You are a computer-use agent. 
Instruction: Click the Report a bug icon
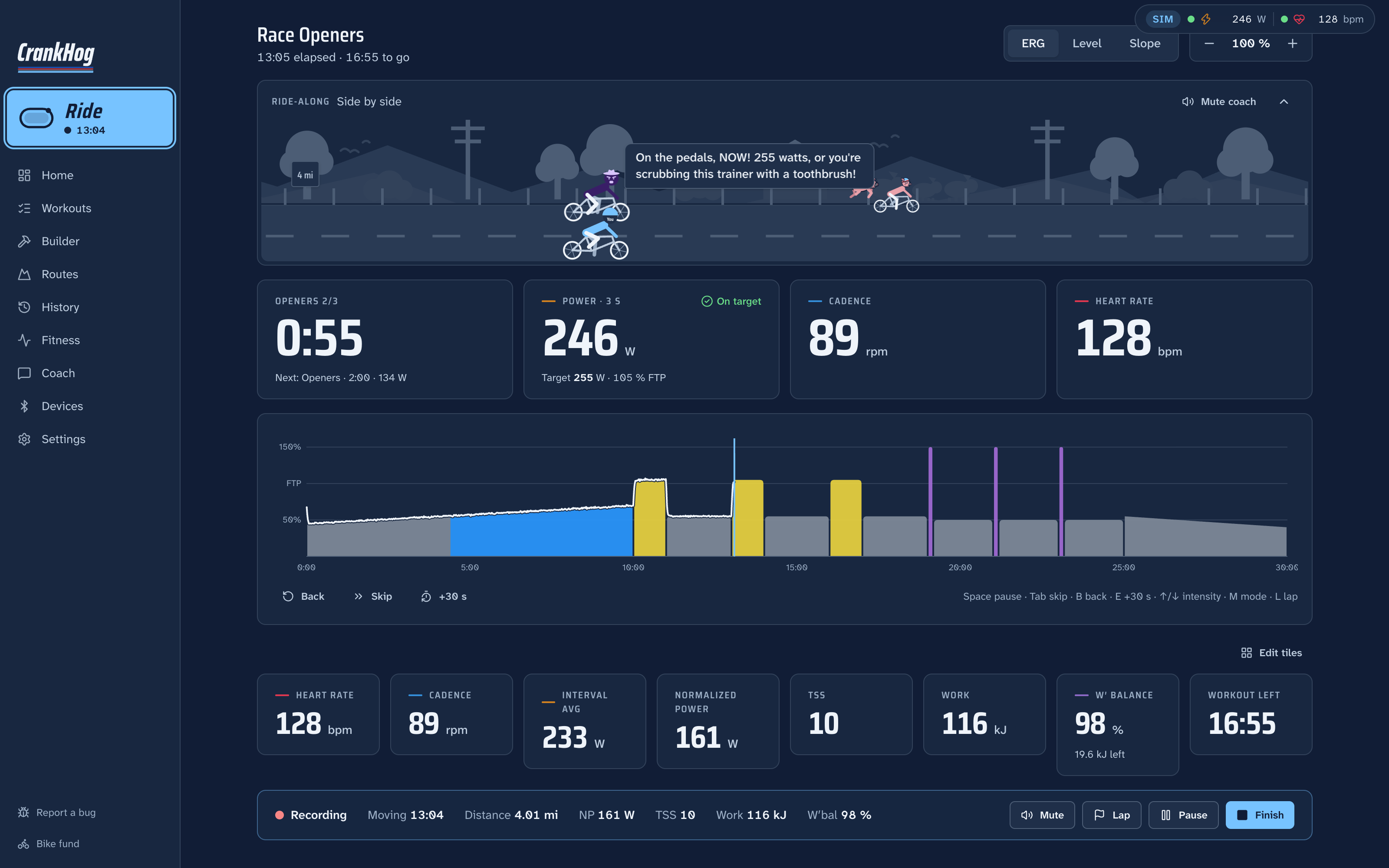[x=23, y=812]
